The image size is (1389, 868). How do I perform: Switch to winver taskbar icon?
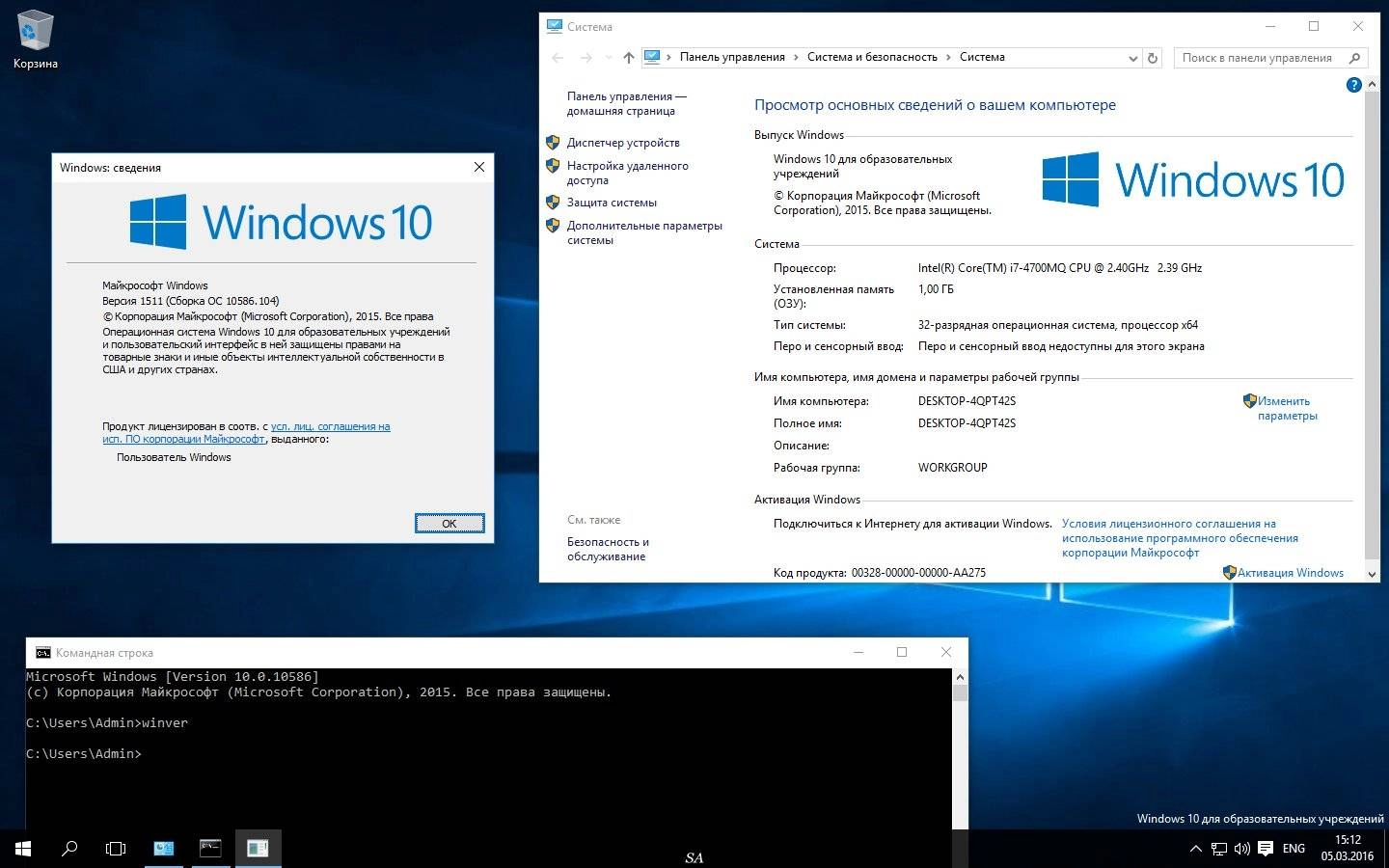(x=258, y=849)
